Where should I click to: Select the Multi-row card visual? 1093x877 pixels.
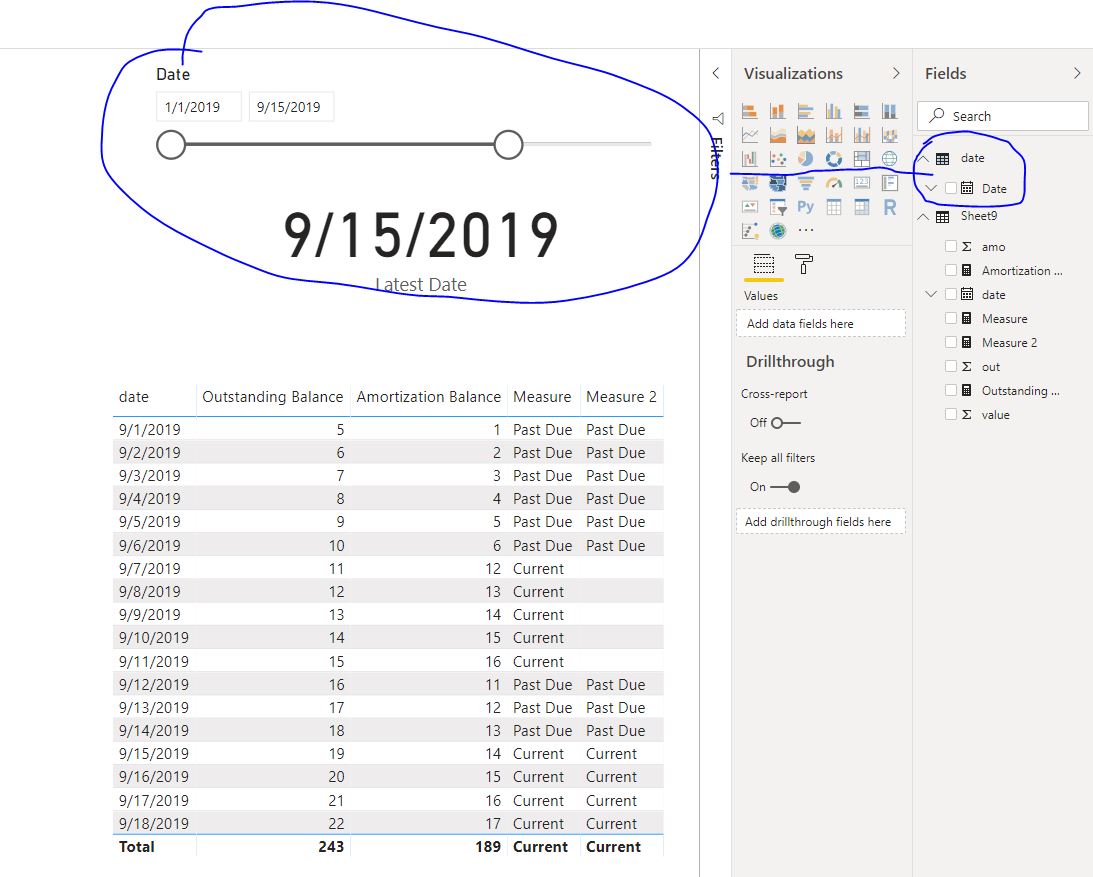(889, 183)
